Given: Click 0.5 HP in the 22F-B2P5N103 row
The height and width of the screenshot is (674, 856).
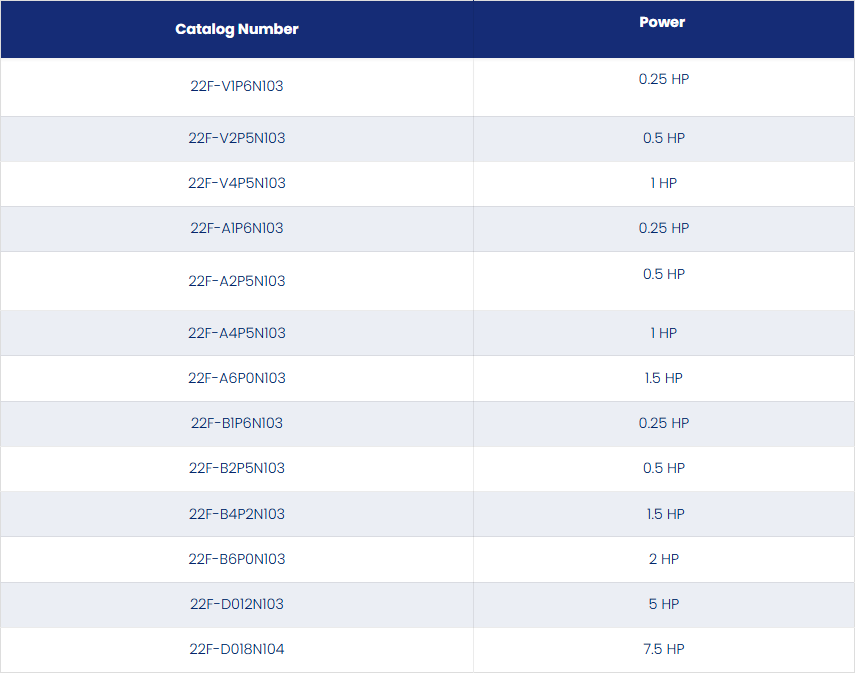Looking at the screenshot, I should point(664,468).
